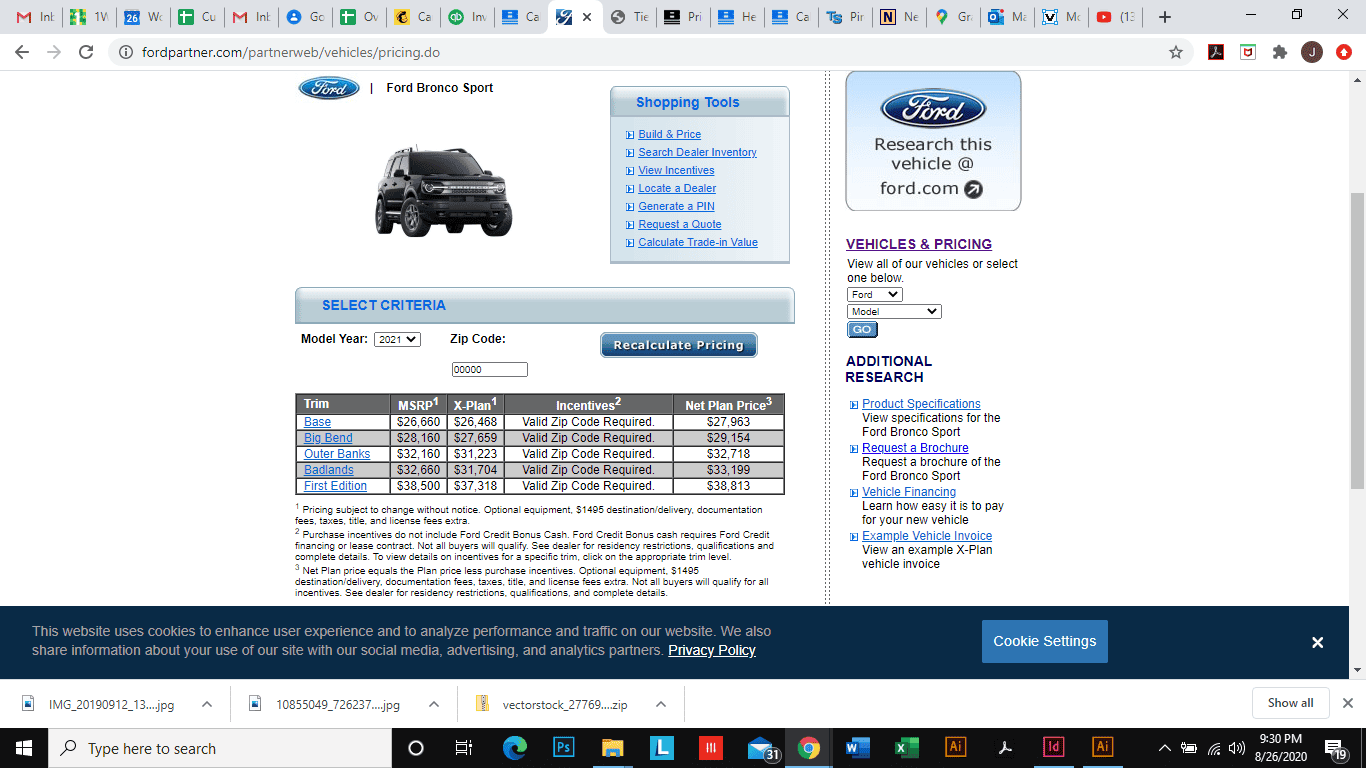
Task: Click inside the Zip Code input field
Action: coord(489,368)
